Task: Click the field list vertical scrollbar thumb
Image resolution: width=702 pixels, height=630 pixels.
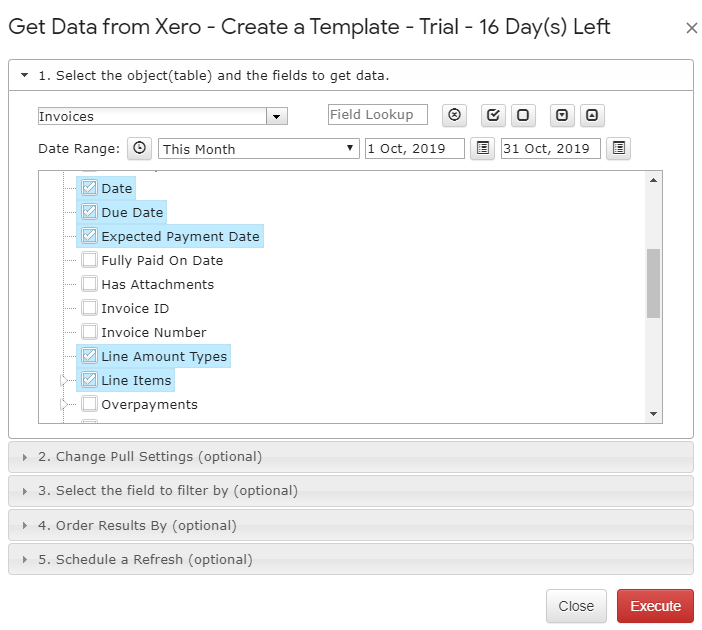Action: coord(654,283)
